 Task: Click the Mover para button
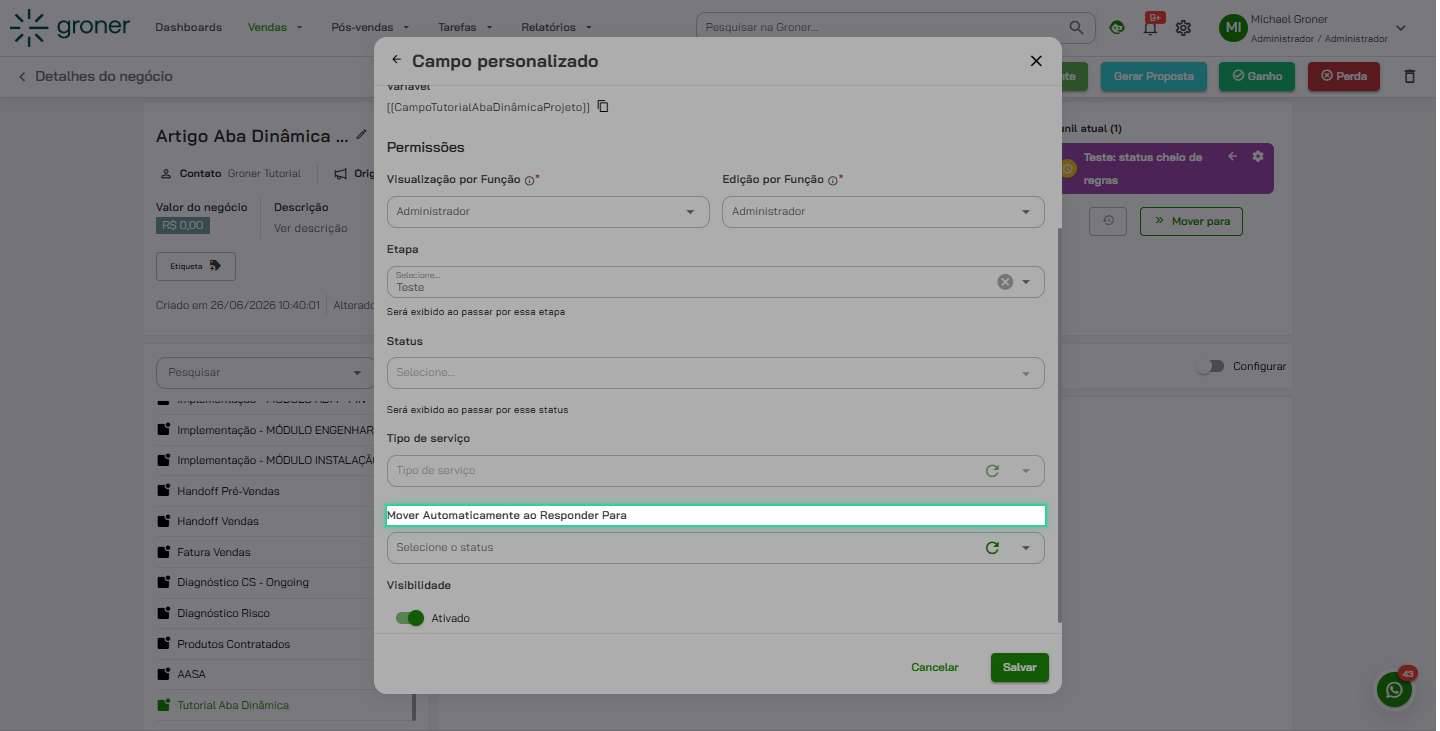coord(1191,221)
